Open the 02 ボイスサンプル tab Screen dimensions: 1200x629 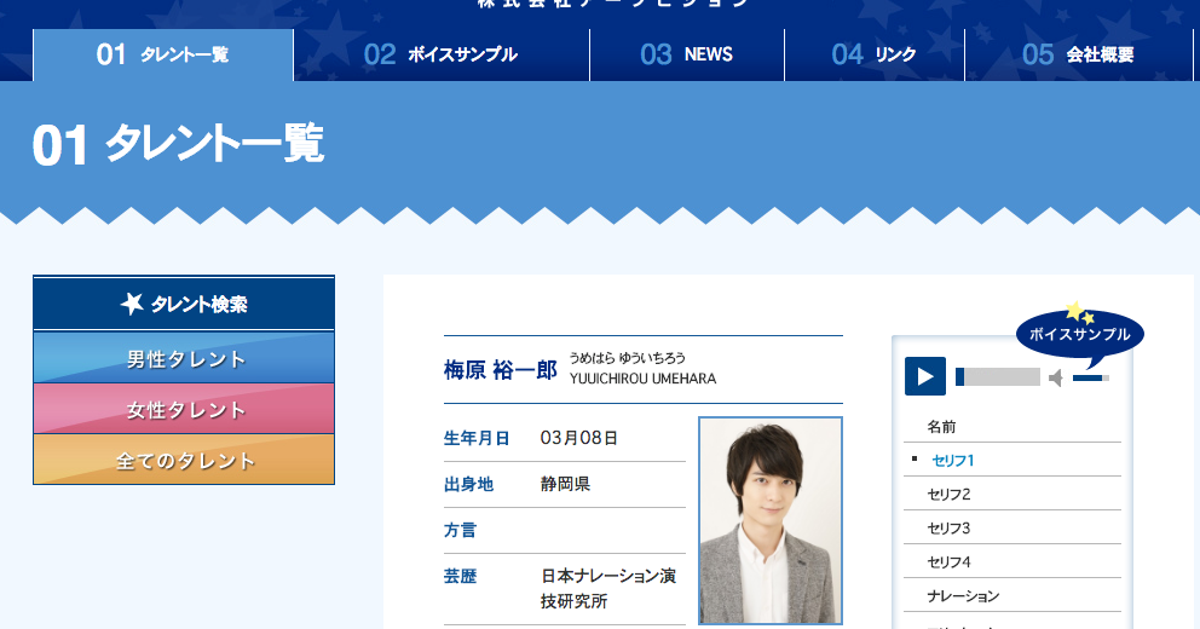tap(441, 55)
